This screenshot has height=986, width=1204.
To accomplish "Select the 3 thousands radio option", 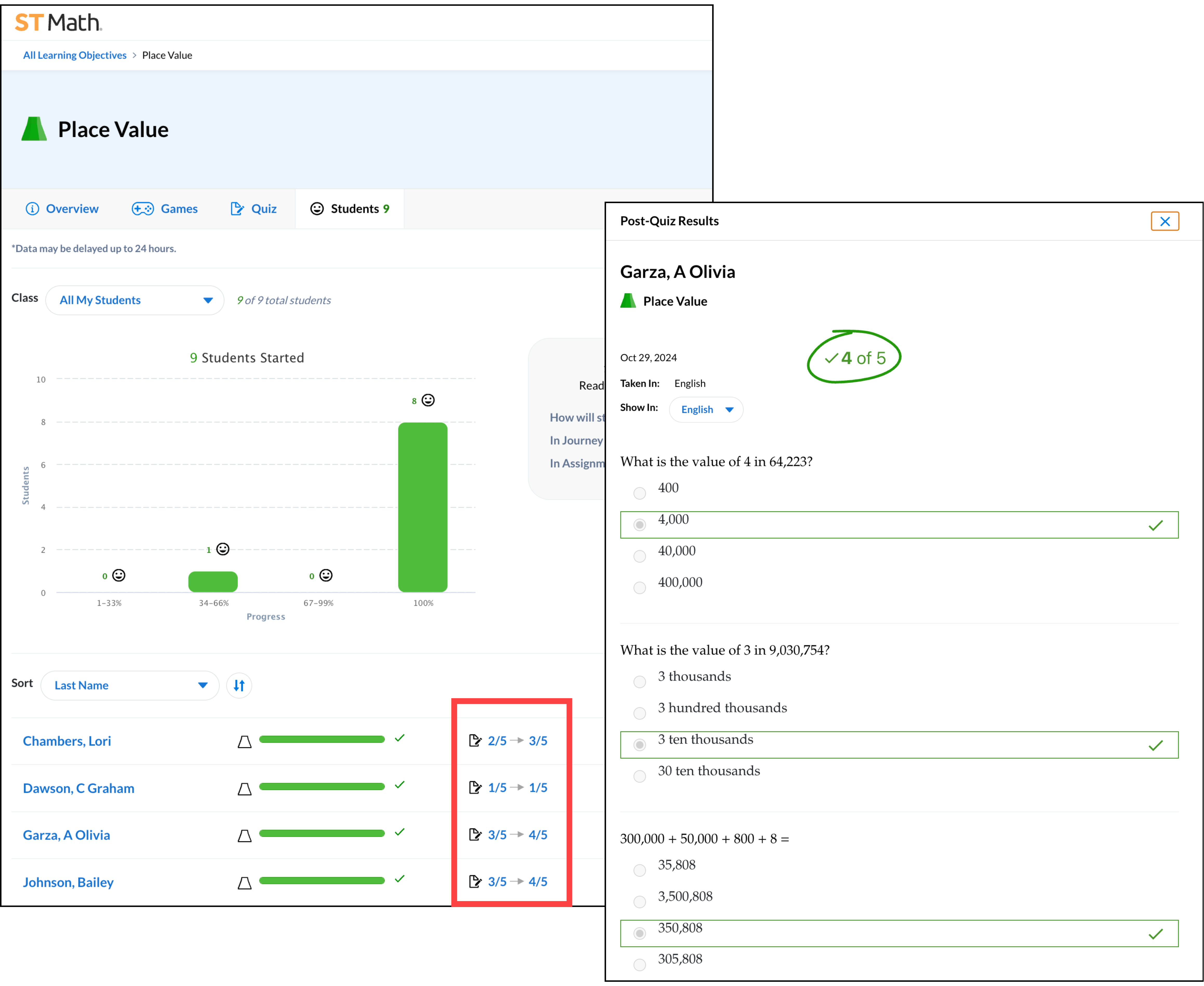I will pyautogui.click(x=639, y=682).
